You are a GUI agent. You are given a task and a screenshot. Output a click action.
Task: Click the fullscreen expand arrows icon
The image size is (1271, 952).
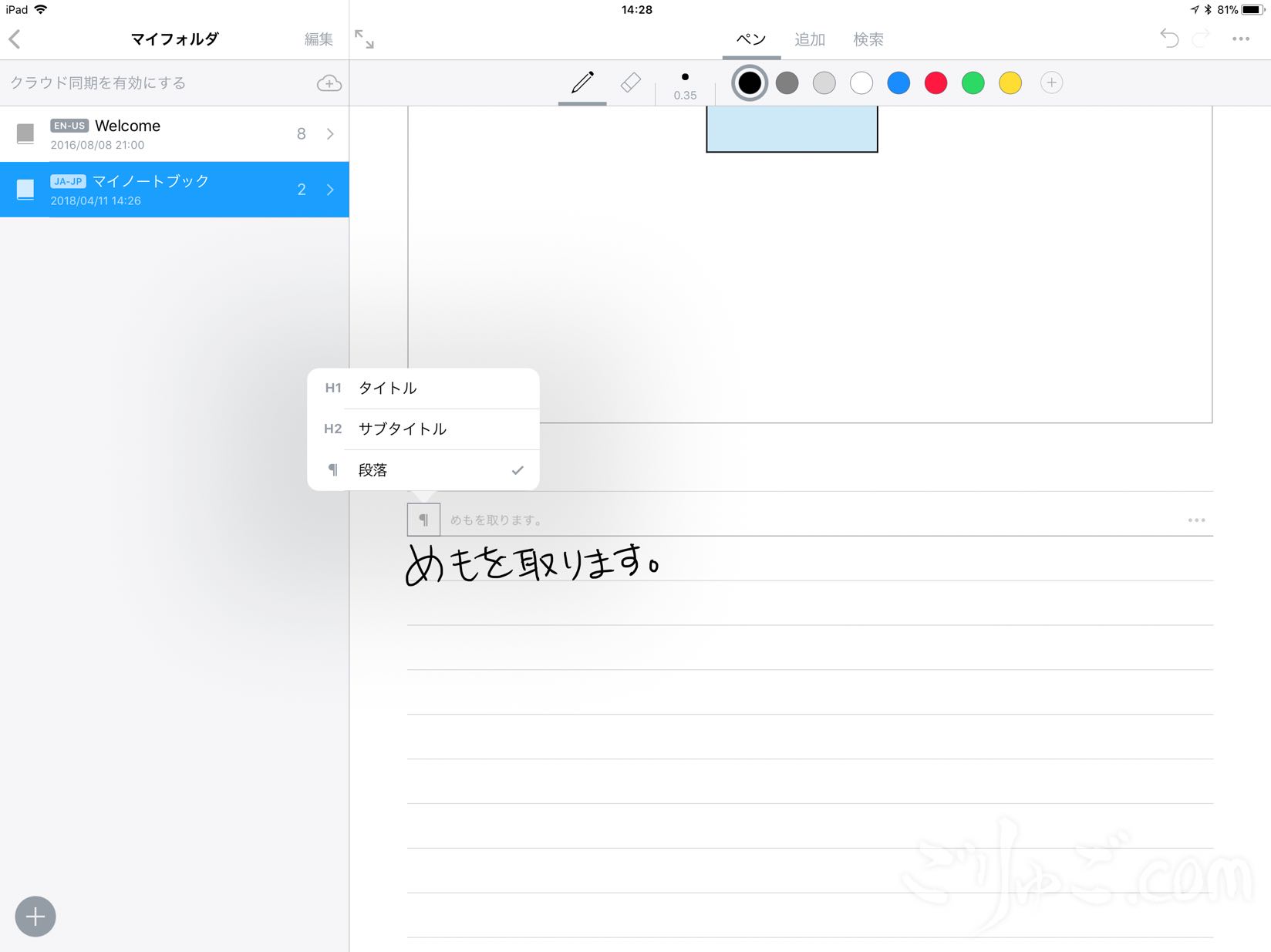[x=365, y=39]
